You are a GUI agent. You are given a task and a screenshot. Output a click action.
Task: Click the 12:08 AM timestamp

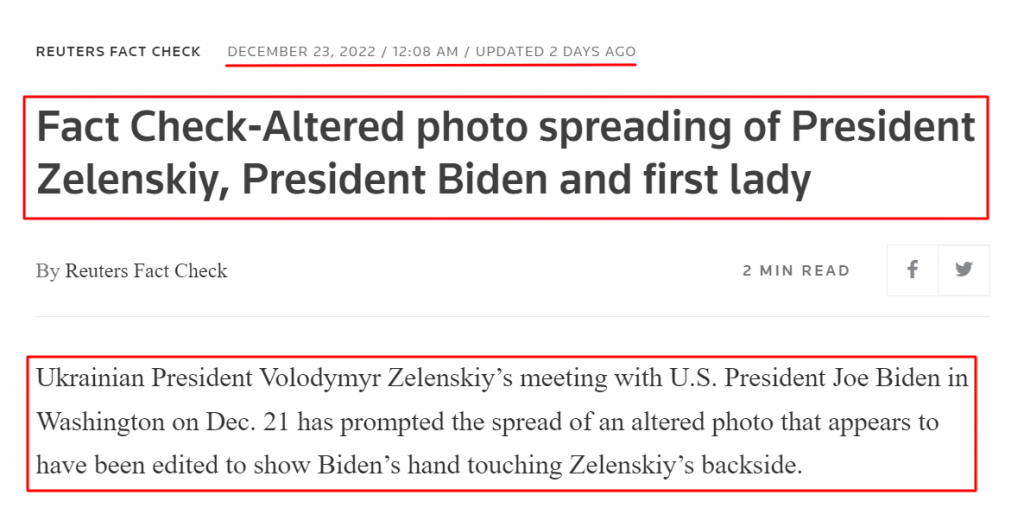pyautogui.click(x=425, y=52)
